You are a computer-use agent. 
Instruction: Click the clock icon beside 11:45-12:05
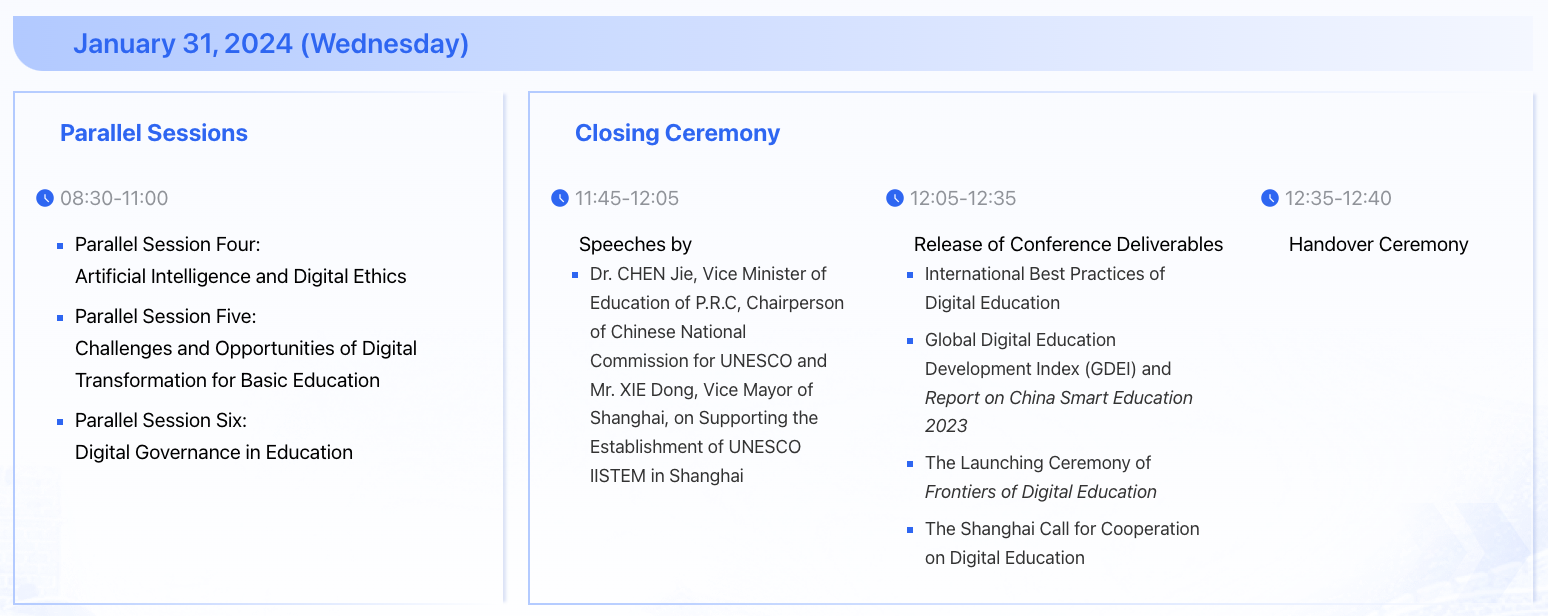point(560,198)
